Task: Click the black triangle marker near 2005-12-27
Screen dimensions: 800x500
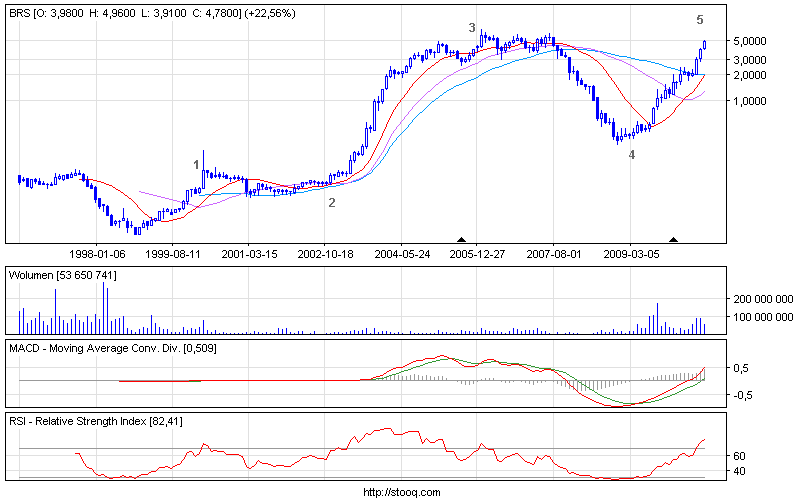Action: [x=461, y=239]
